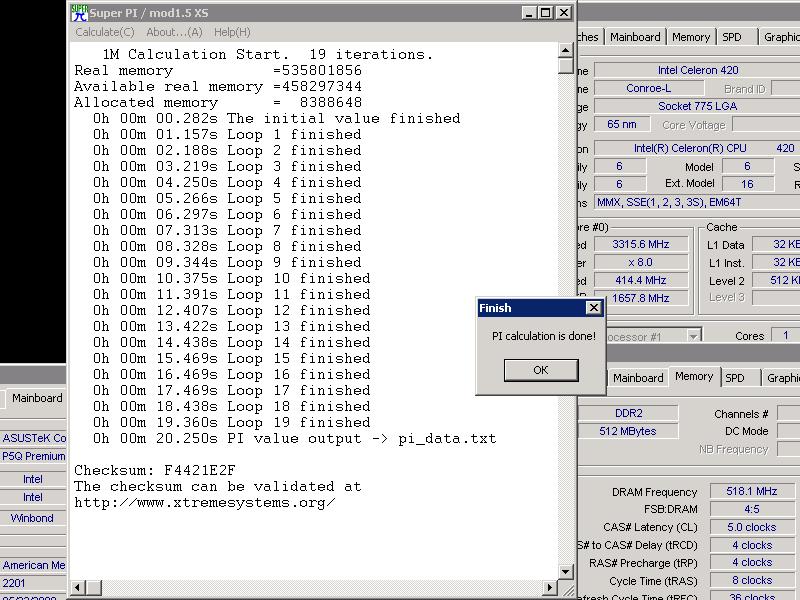Open the Calculate(C) menu
The image size is (800, 600).
coord(105,32)
